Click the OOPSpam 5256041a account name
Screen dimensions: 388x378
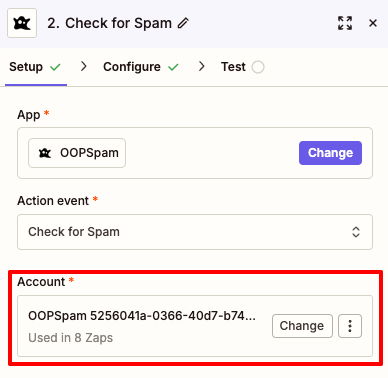142,316
